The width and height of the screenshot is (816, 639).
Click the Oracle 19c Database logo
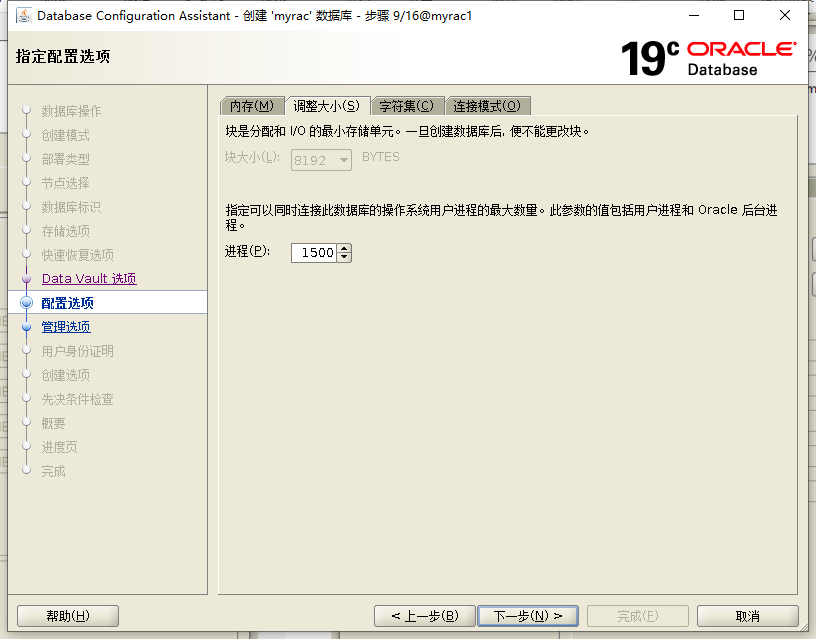coord(708,58)
